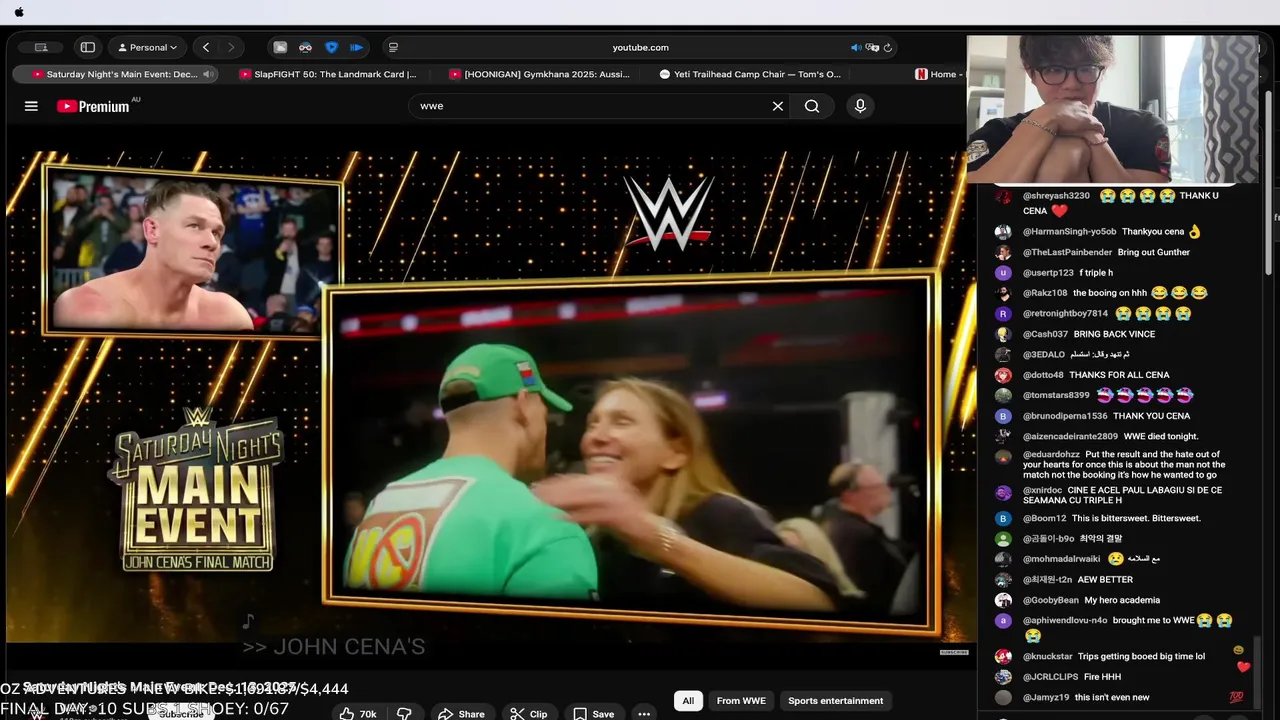The image size is (1280, 720).
Task: Click the youtube.com address bar
Action: click(640, 47)
